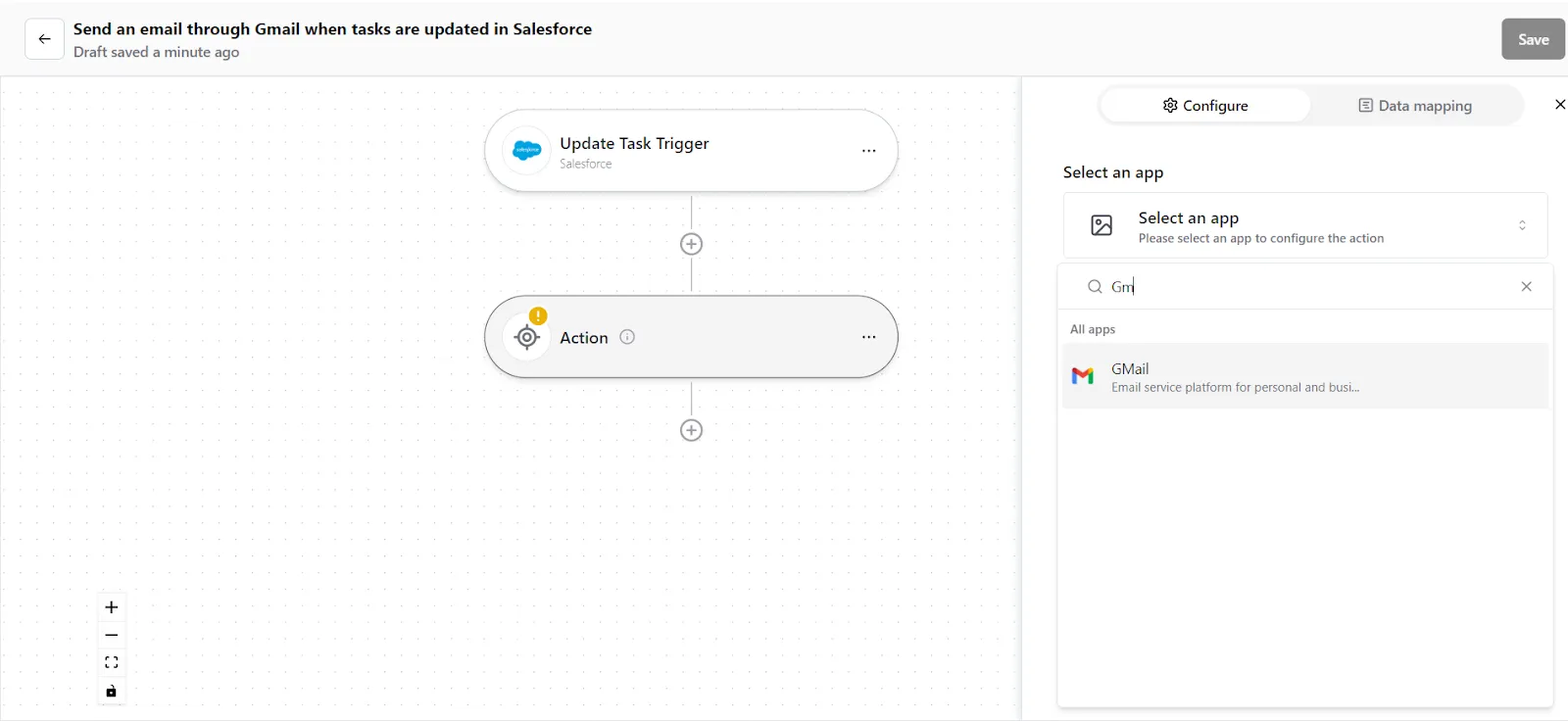Screen dimensions: 1568x721
Task: Select GMail from the app list
Action: click(1305, 376)
